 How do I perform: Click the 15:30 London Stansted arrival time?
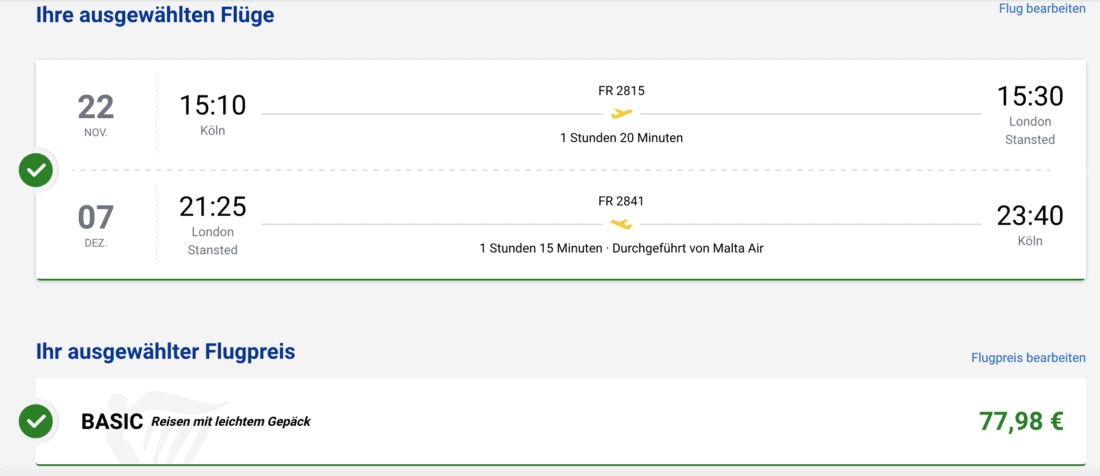point(1029,97)
